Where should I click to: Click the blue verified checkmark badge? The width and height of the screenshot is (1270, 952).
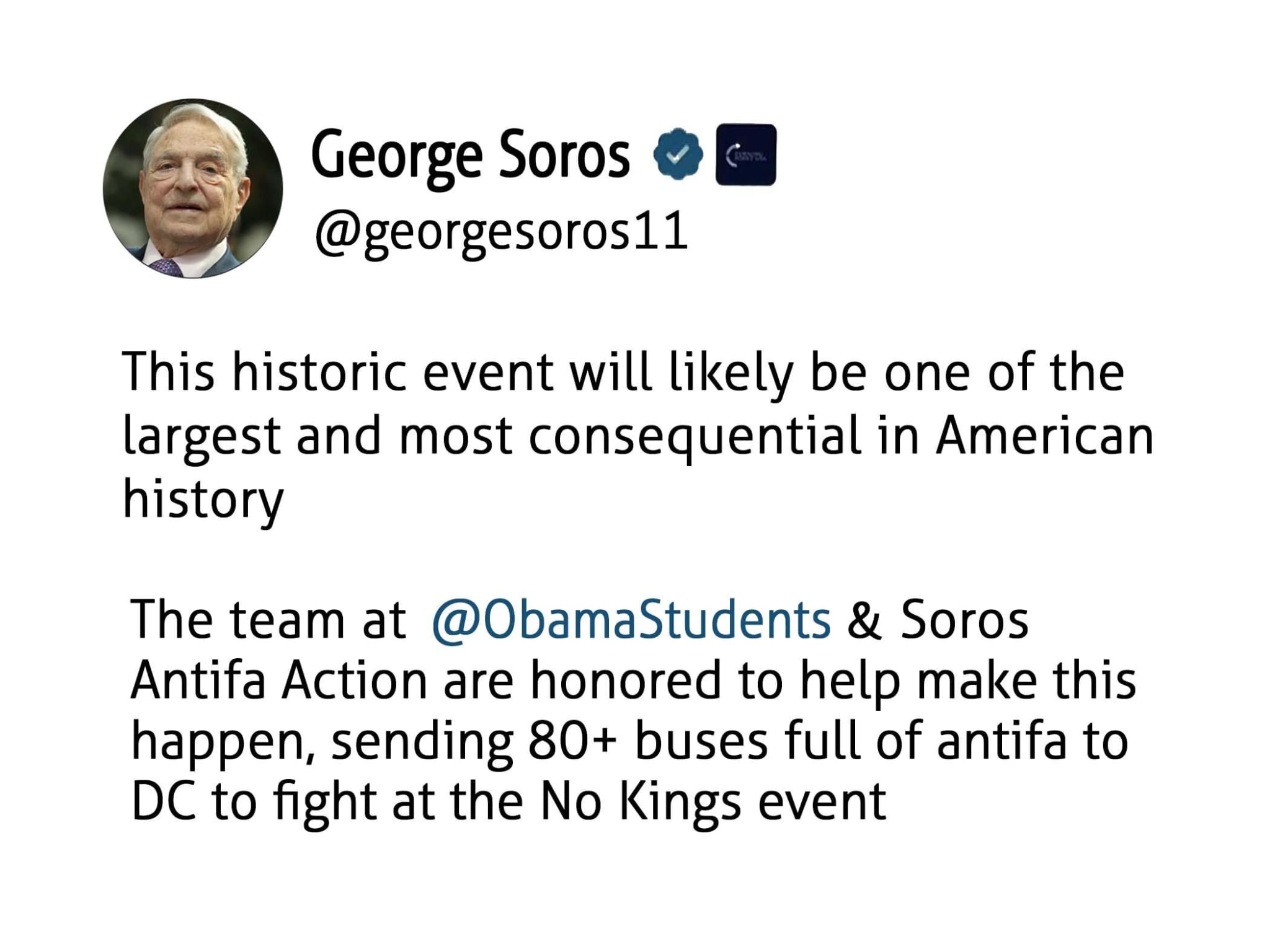pos(677,154)
